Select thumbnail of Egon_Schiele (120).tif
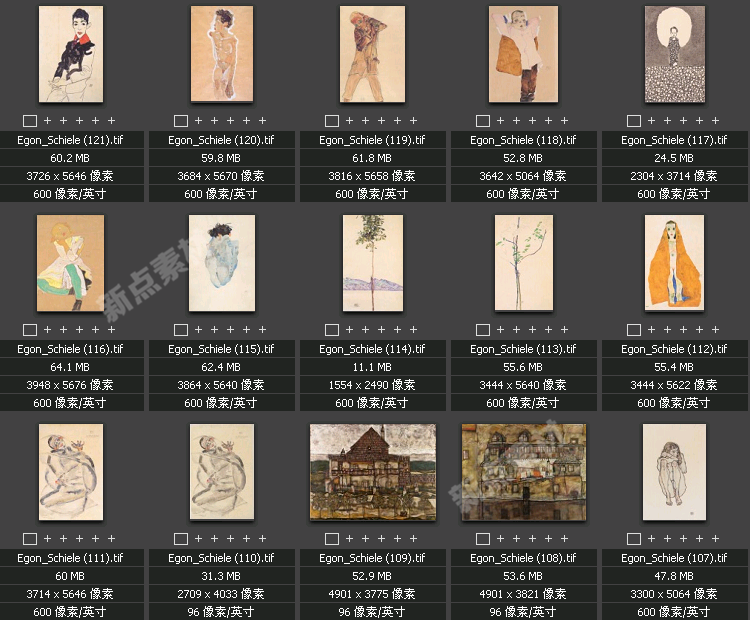This screenshot has width=750, height=620. (x=222, y=54)
